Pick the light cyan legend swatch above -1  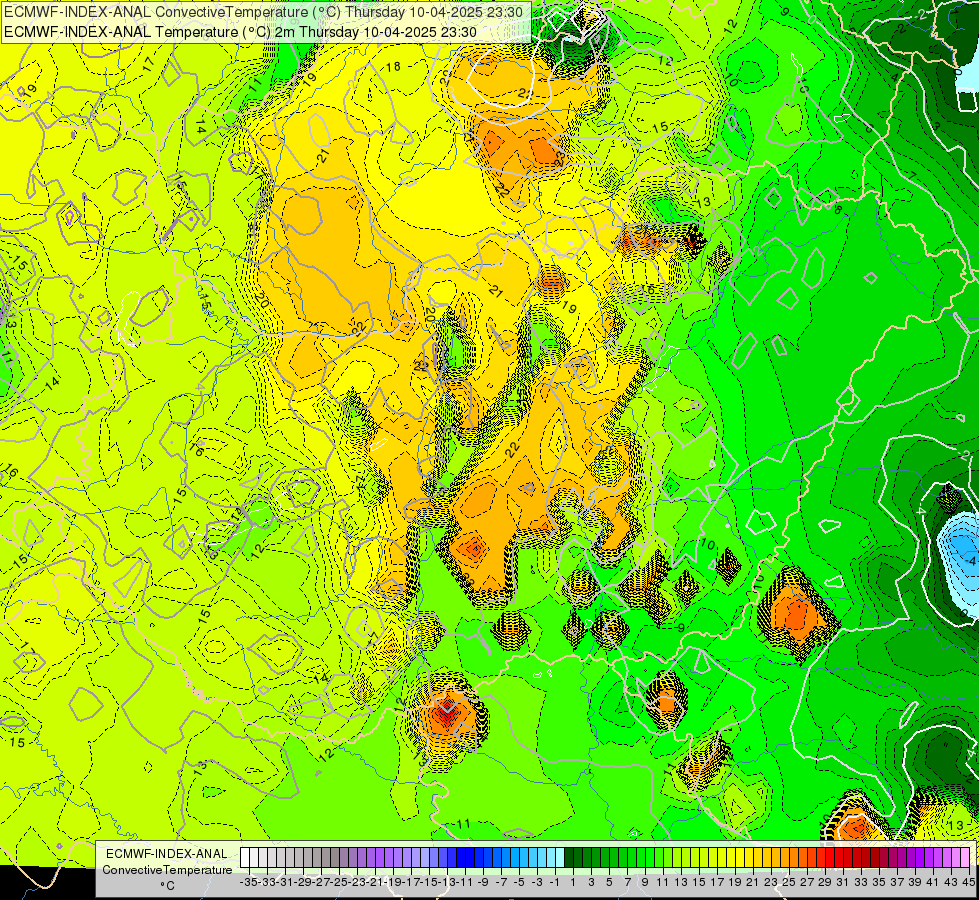[x=559, y=858]
